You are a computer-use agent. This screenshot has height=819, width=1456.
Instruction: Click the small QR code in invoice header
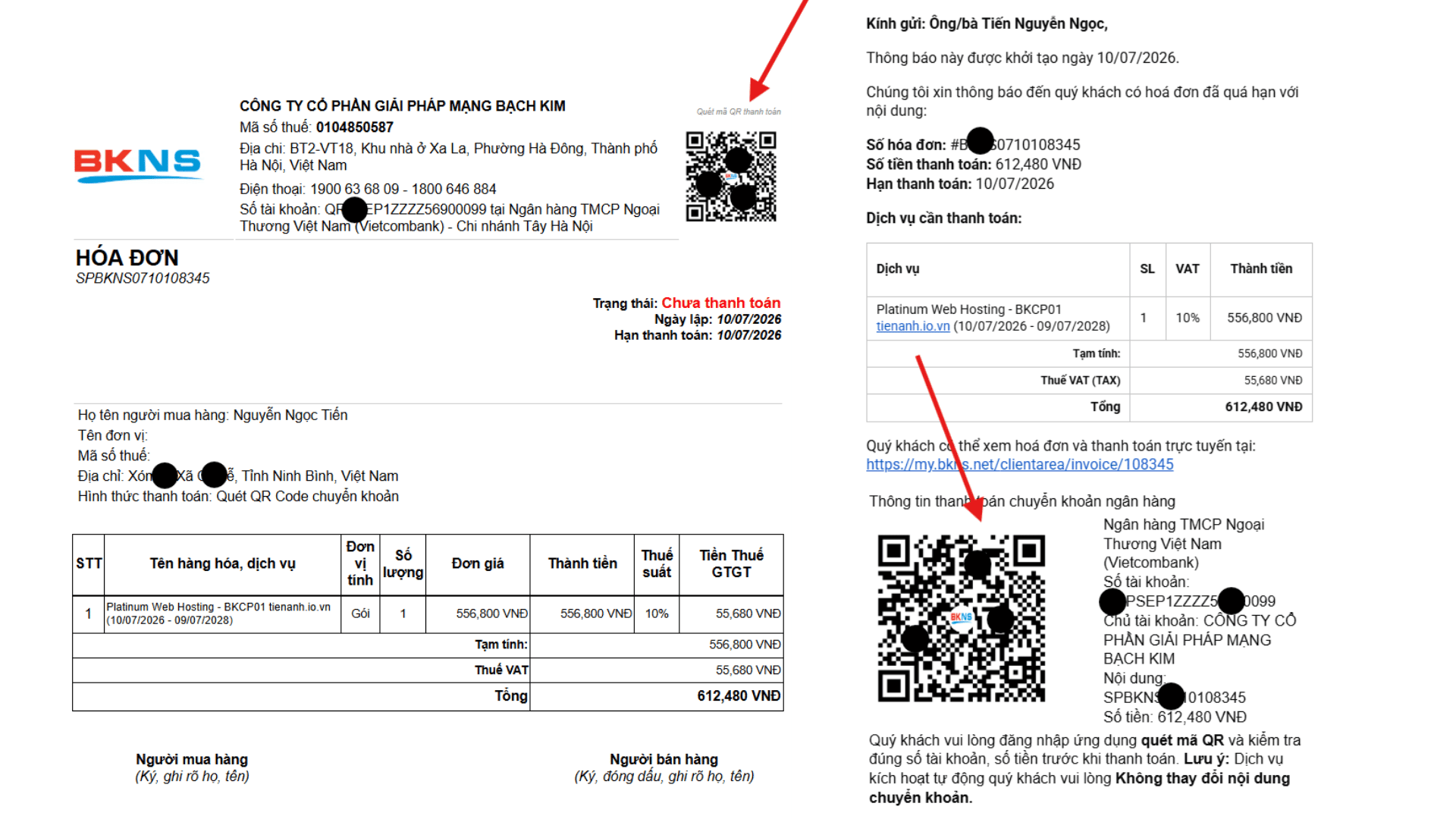tap(731, 177)
